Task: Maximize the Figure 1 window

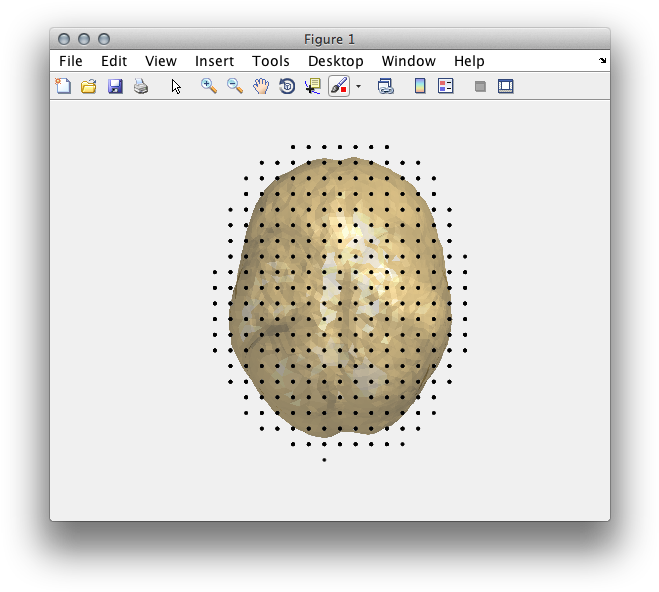Action: (x=104, y=39)
